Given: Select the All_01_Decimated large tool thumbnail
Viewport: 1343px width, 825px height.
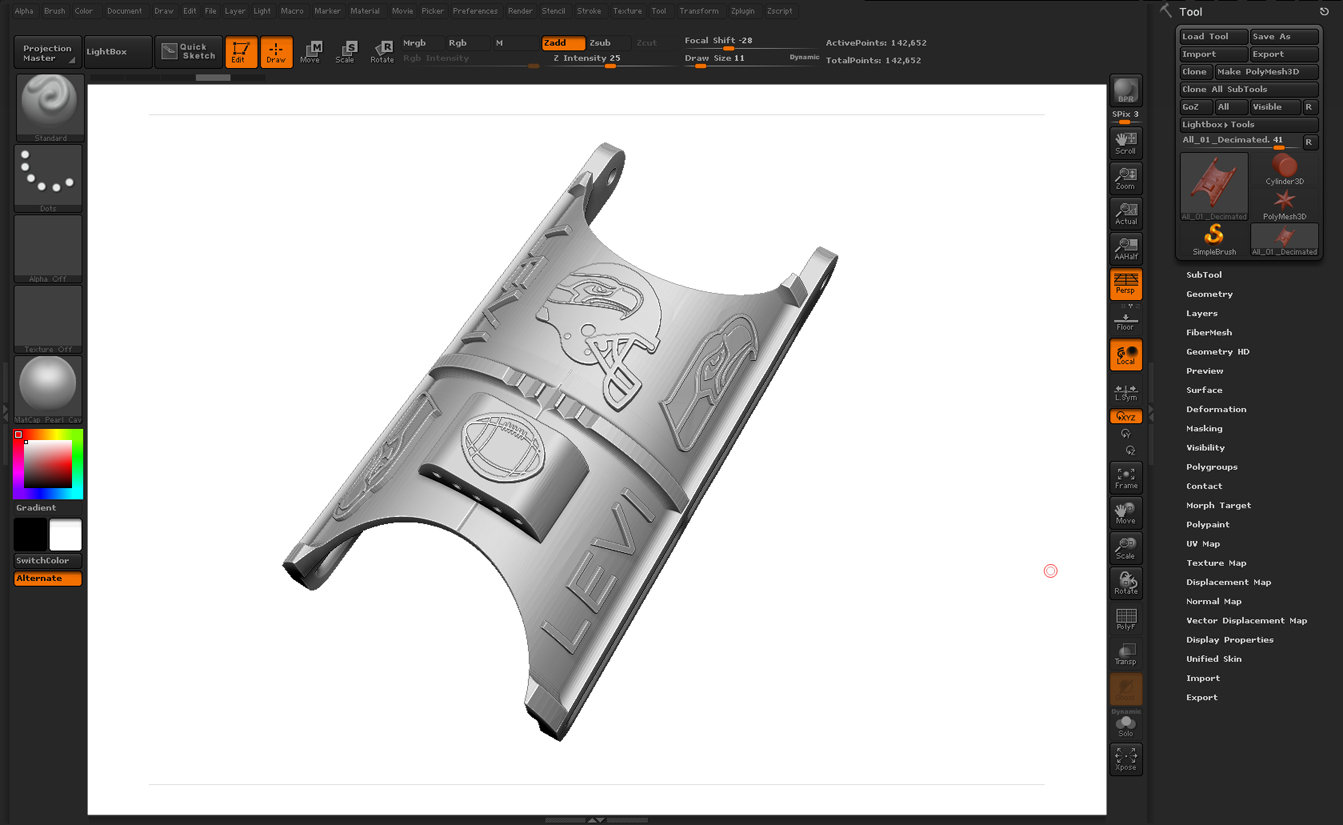Looking at the screenshot, I should coord(1214,186).
